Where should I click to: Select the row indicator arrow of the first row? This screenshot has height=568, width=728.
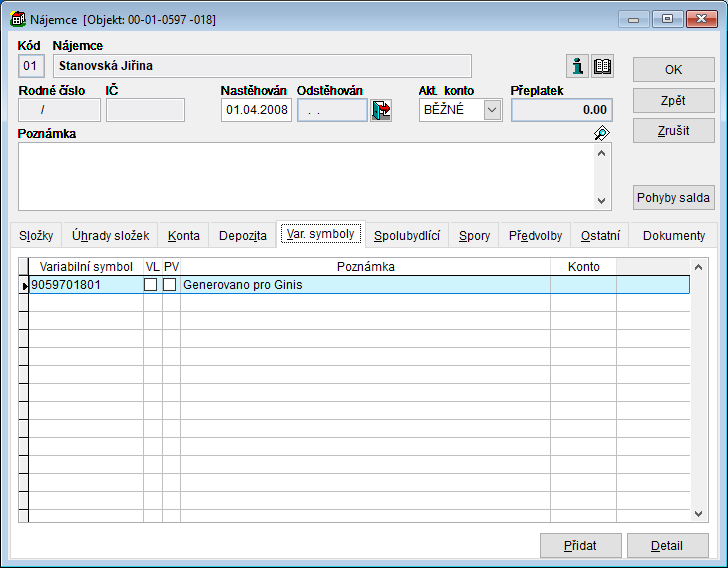pyautogui.click(x=24, y=285)
